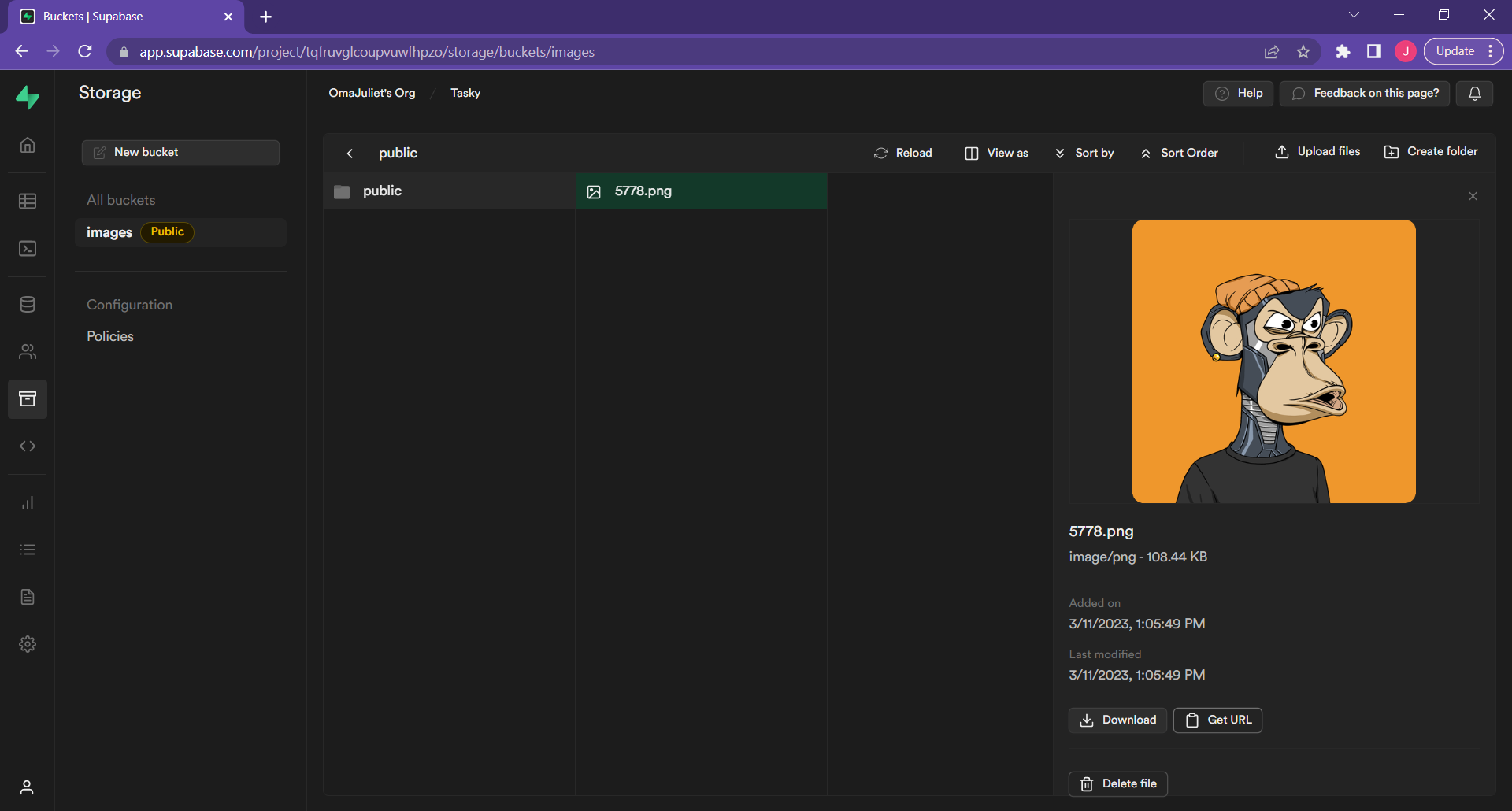Open the View as dropdown
This screenshot has width=1512, height=811.
coord(996,153)
